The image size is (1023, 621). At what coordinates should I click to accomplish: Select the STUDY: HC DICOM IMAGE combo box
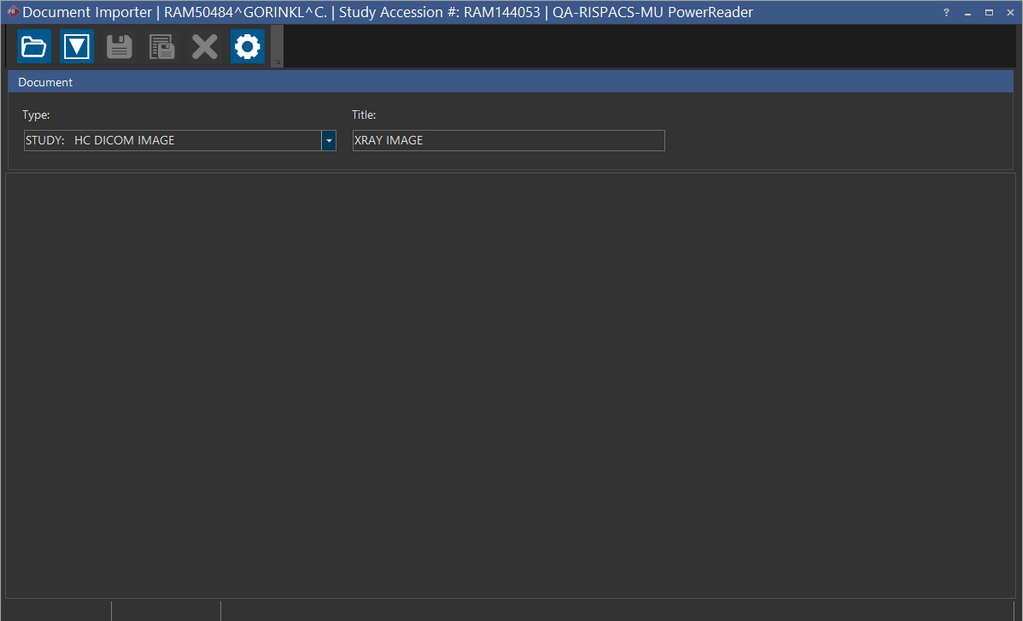172,141
